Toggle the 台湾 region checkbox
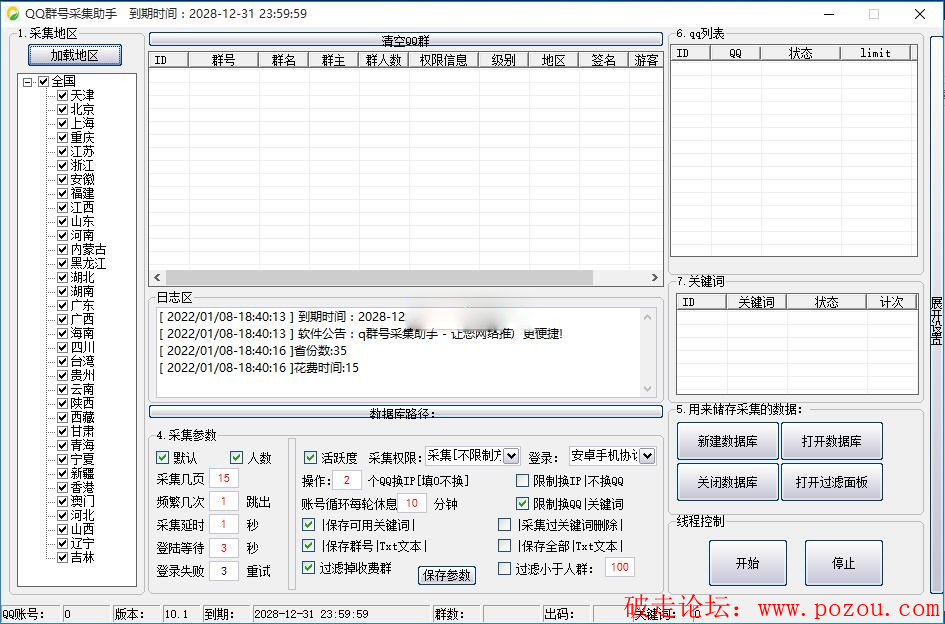The image size is (945, 624). coord(62,361)
